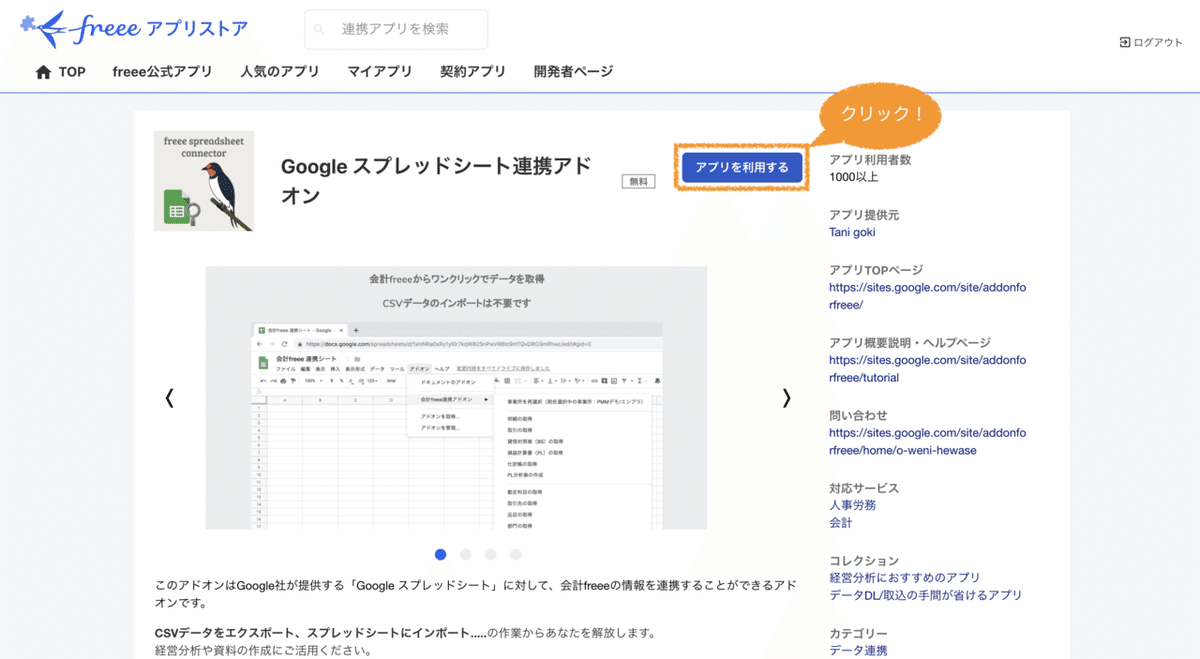Open the freee公式アプリ menu
This screenshot has width=1200, height=659.
[162, 72]
